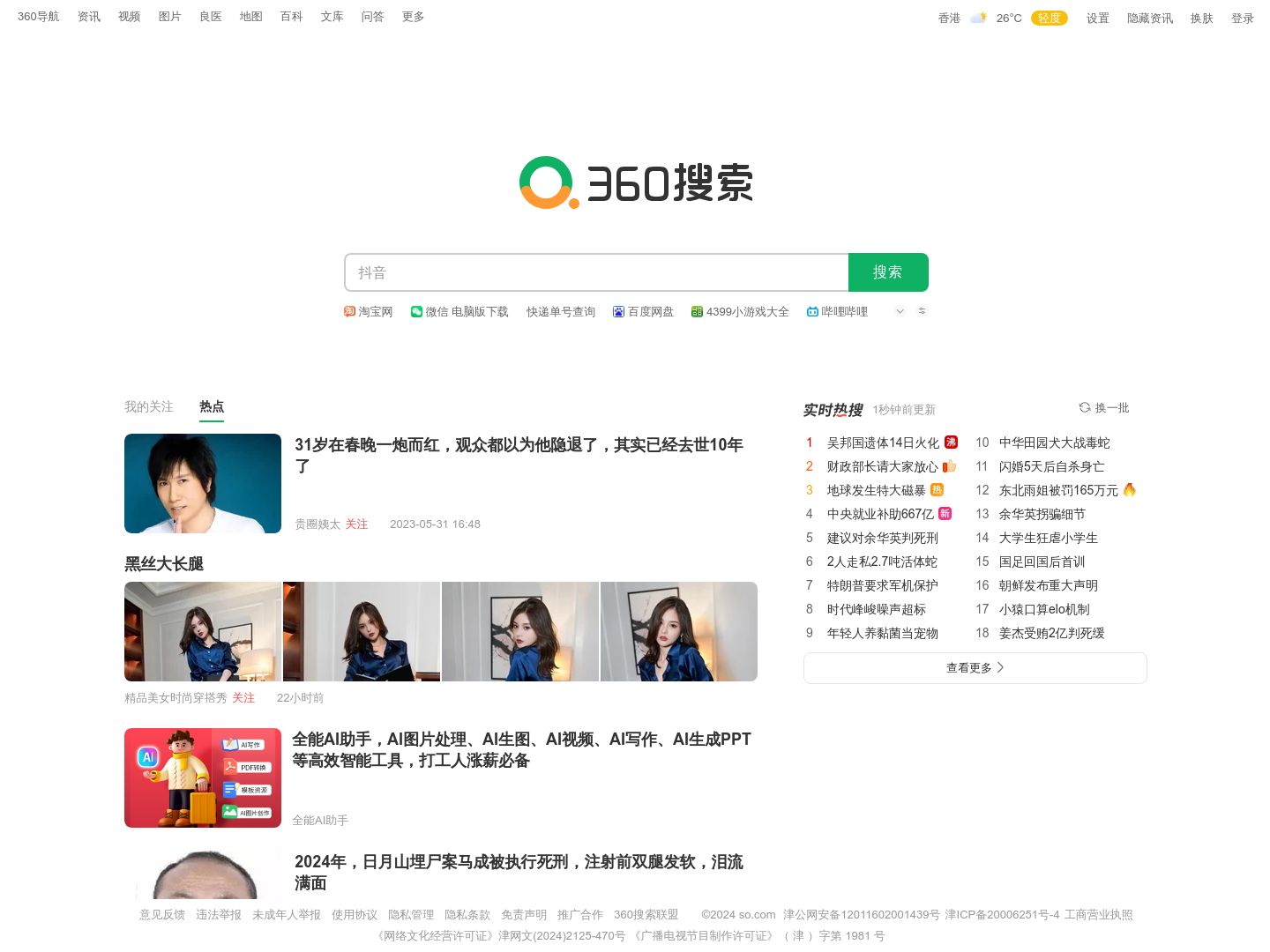Click 登录 to sign in
The height and width of the screenshot is (952, 1270).
coord(1243,18)
